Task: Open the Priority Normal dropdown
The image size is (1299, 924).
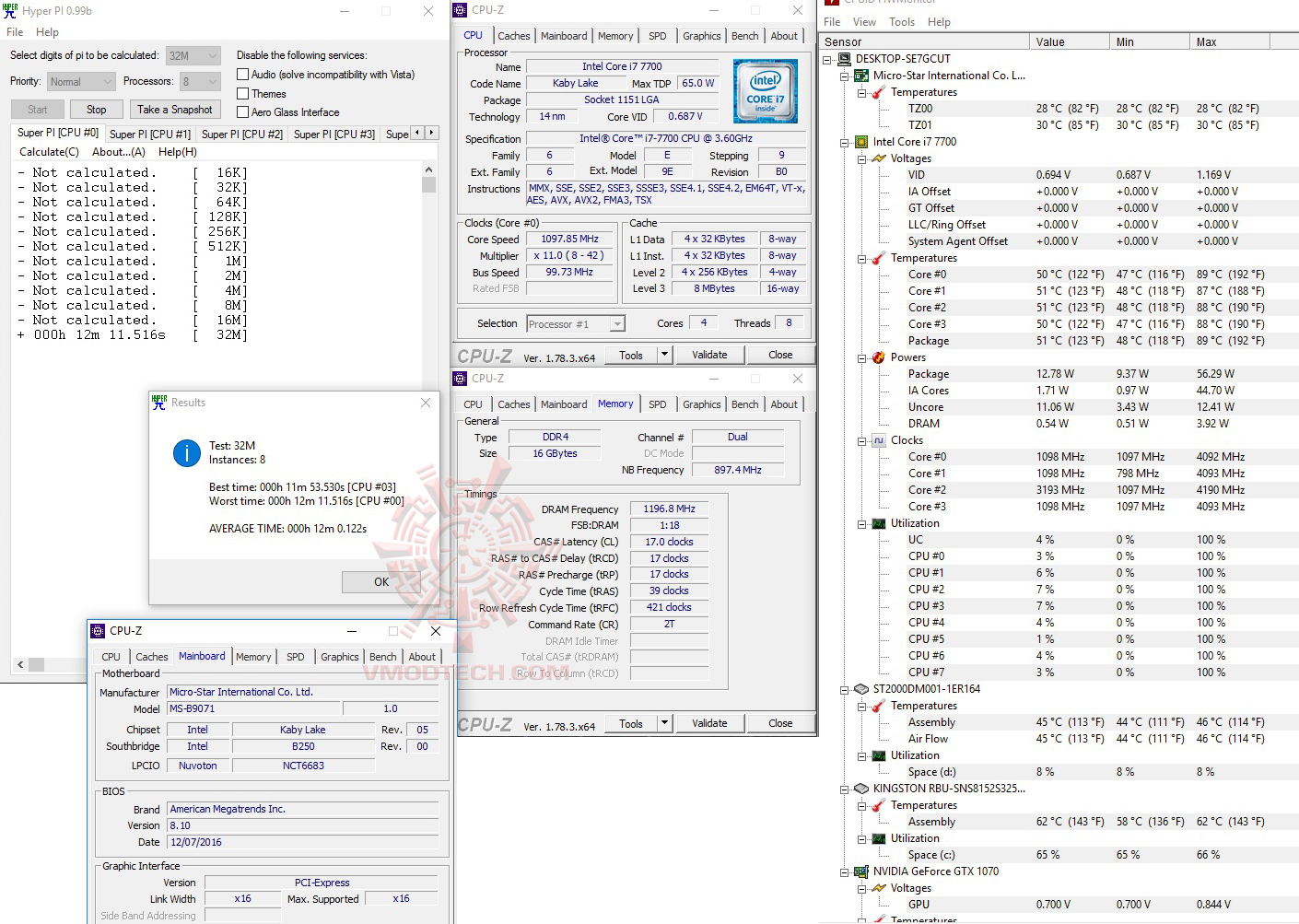Action: tap(81, 82)
